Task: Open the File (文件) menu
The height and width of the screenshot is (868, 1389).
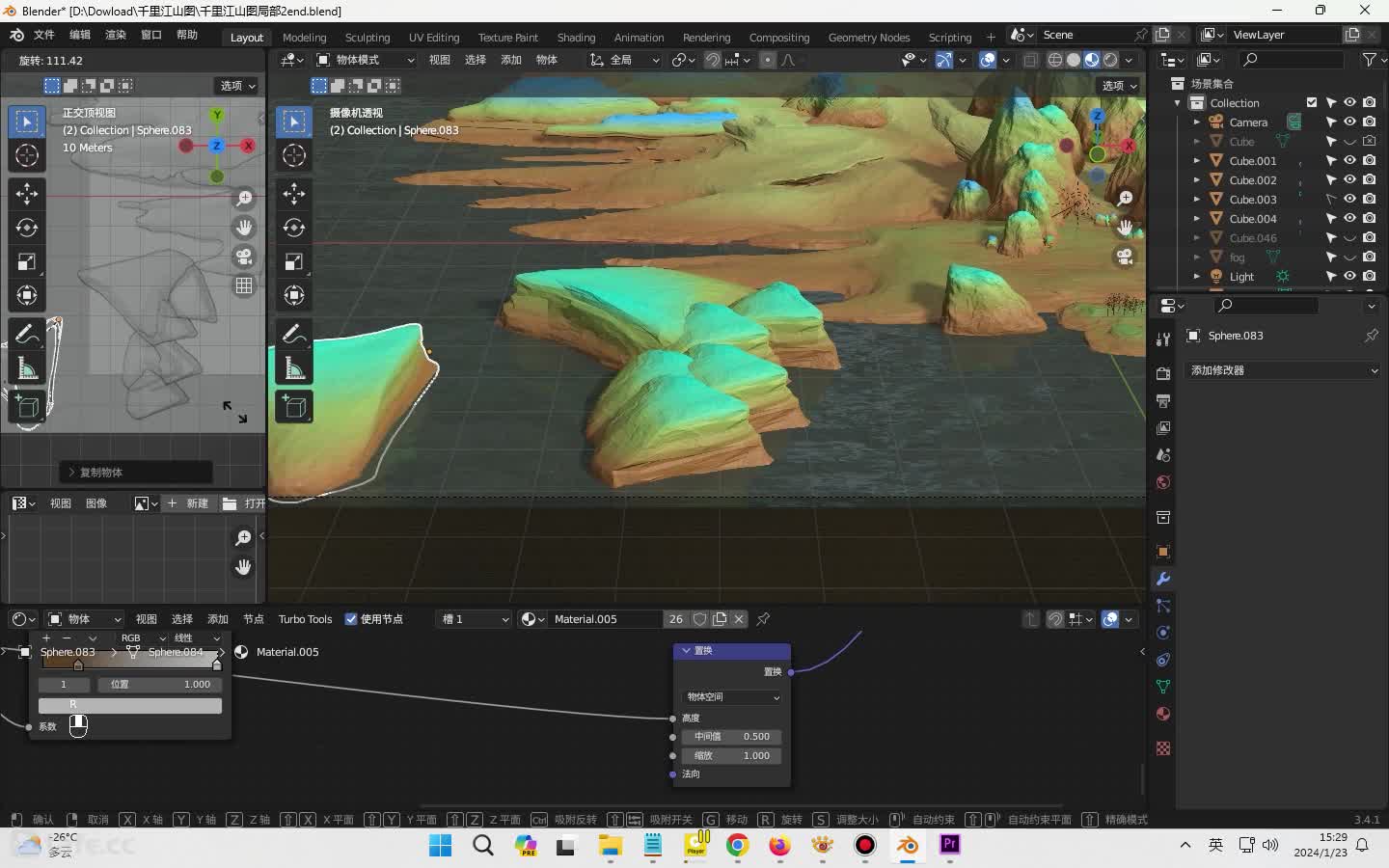Action: pyautogui.click(x=44, y=35)
